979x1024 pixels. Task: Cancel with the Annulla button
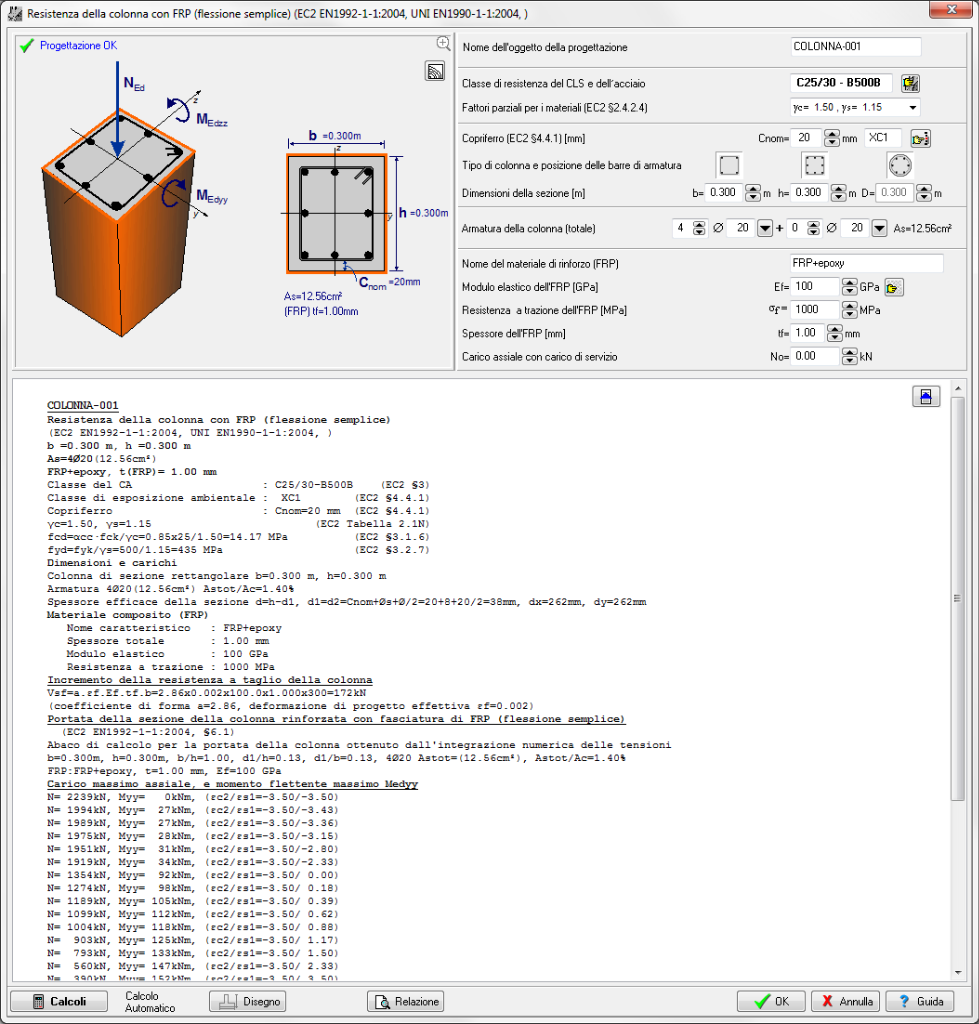(x=846, y=1001)
